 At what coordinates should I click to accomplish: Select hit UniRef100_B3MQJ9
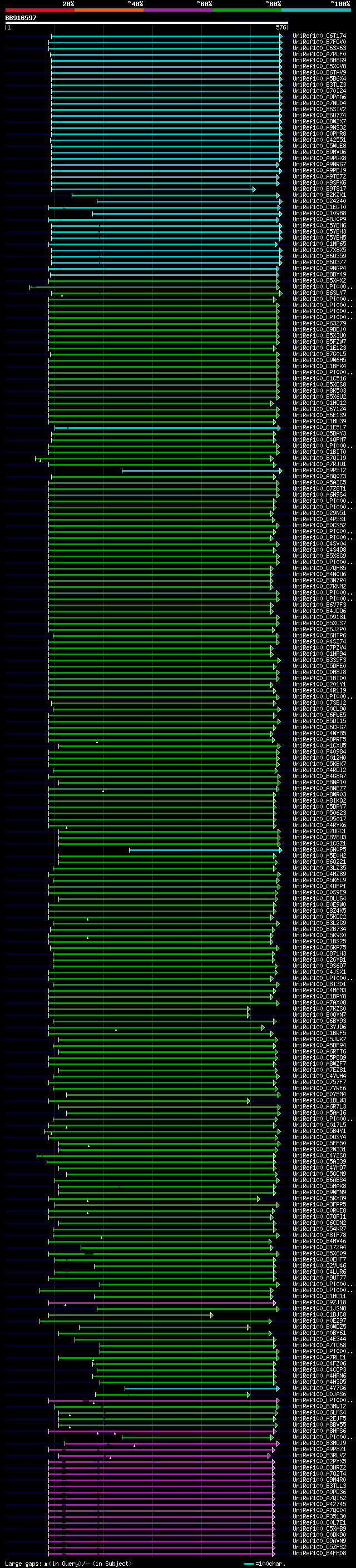(x=319, y=1443)
